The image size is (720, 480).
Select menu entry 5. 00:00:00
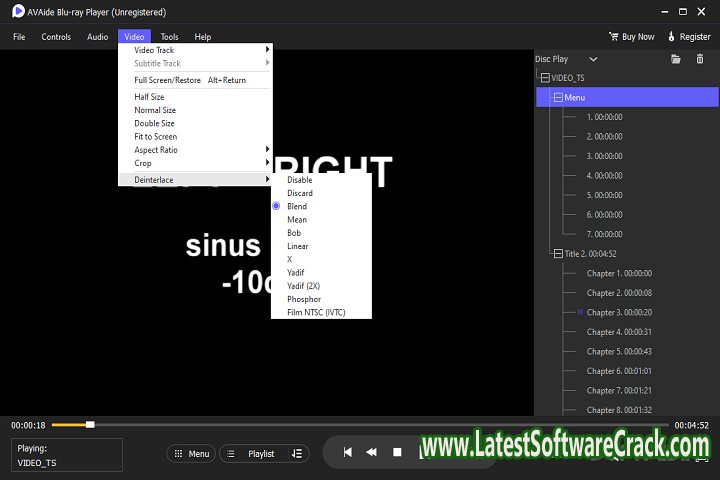(604, 195)
